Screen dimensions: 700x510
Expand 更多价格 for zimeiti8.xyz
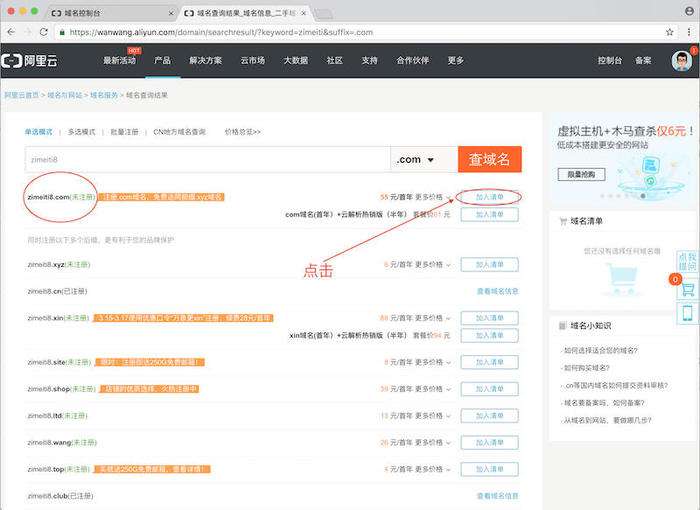pyautogui.click(x=433, y=265)
